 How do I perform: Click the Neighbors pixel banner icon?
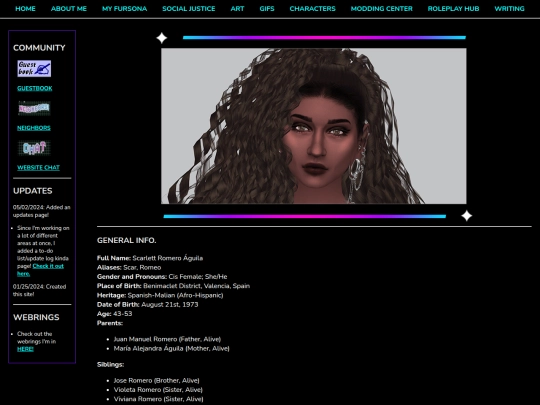34,108
